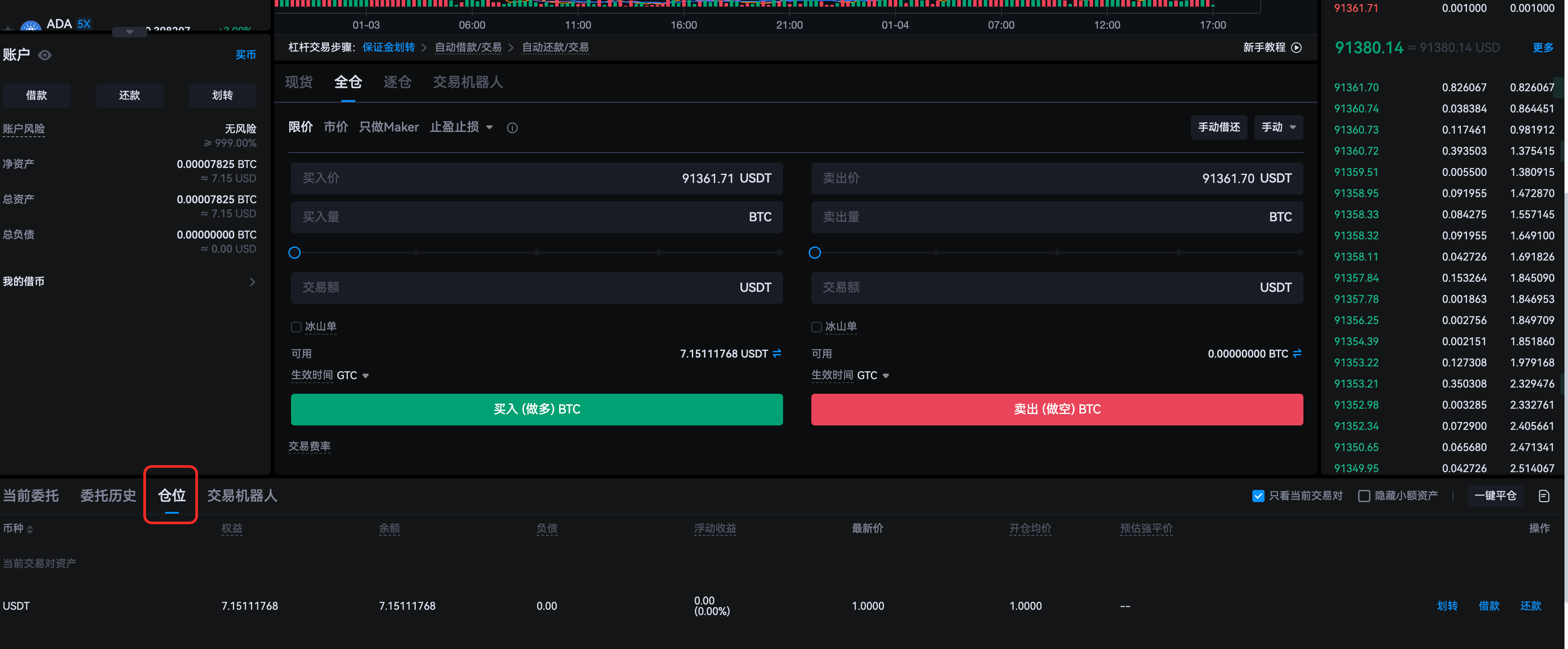
Task: Click green buy long BTC button
Action: click(x=536, y=409)
